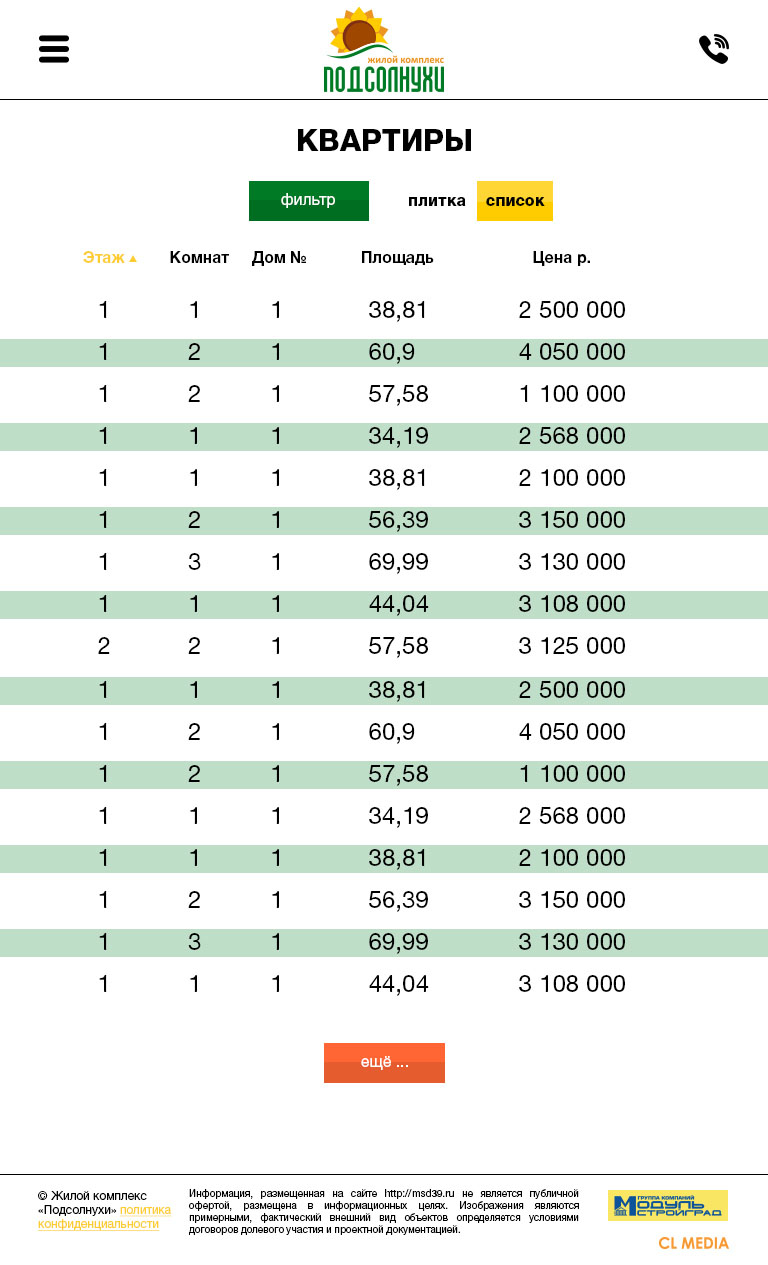
Task: Sort by Дом № column
Action: pos(279,258)
